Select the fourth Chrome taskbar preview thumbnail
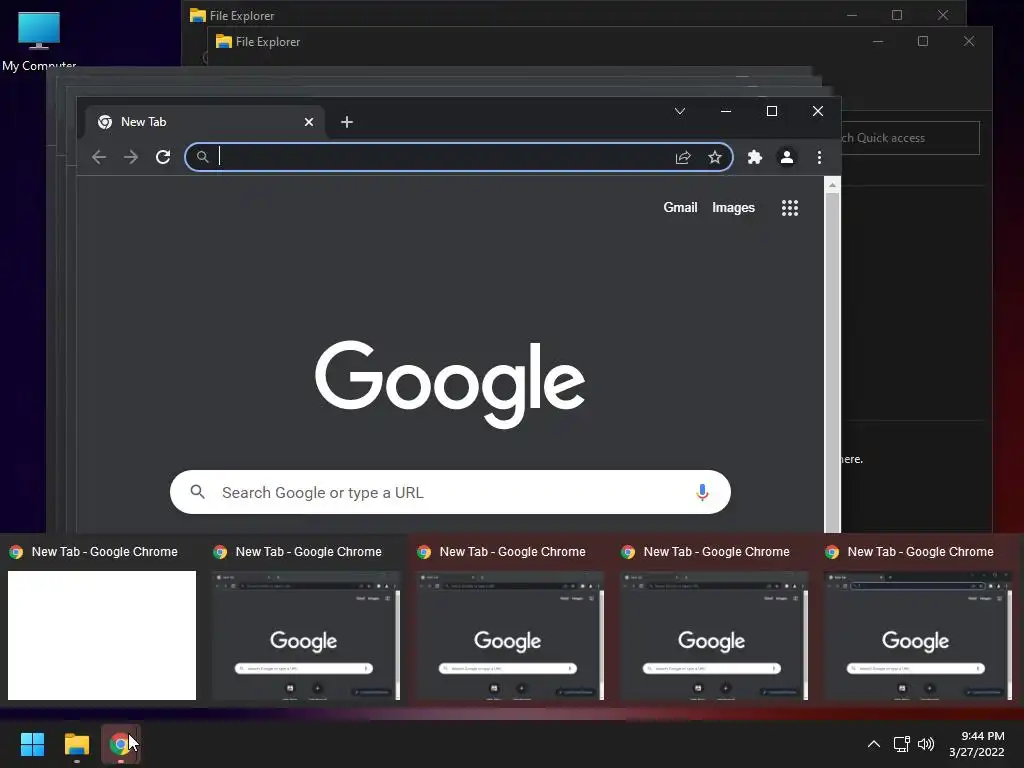The height and width of the screenshot is (768, 1024). tap(714, 635)
